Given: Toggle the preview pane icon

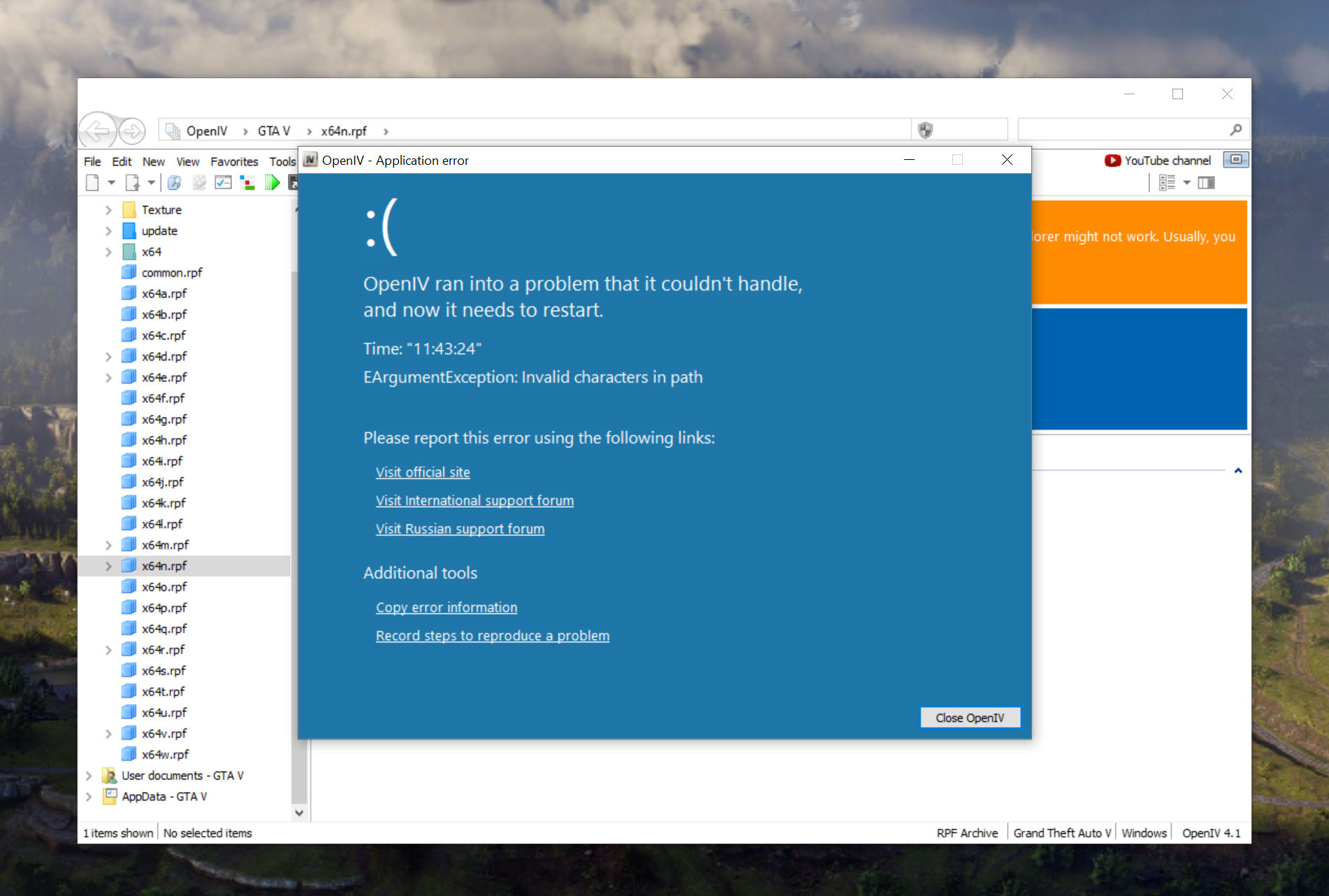Looking at the screenshot, I should click(1206, 183).
